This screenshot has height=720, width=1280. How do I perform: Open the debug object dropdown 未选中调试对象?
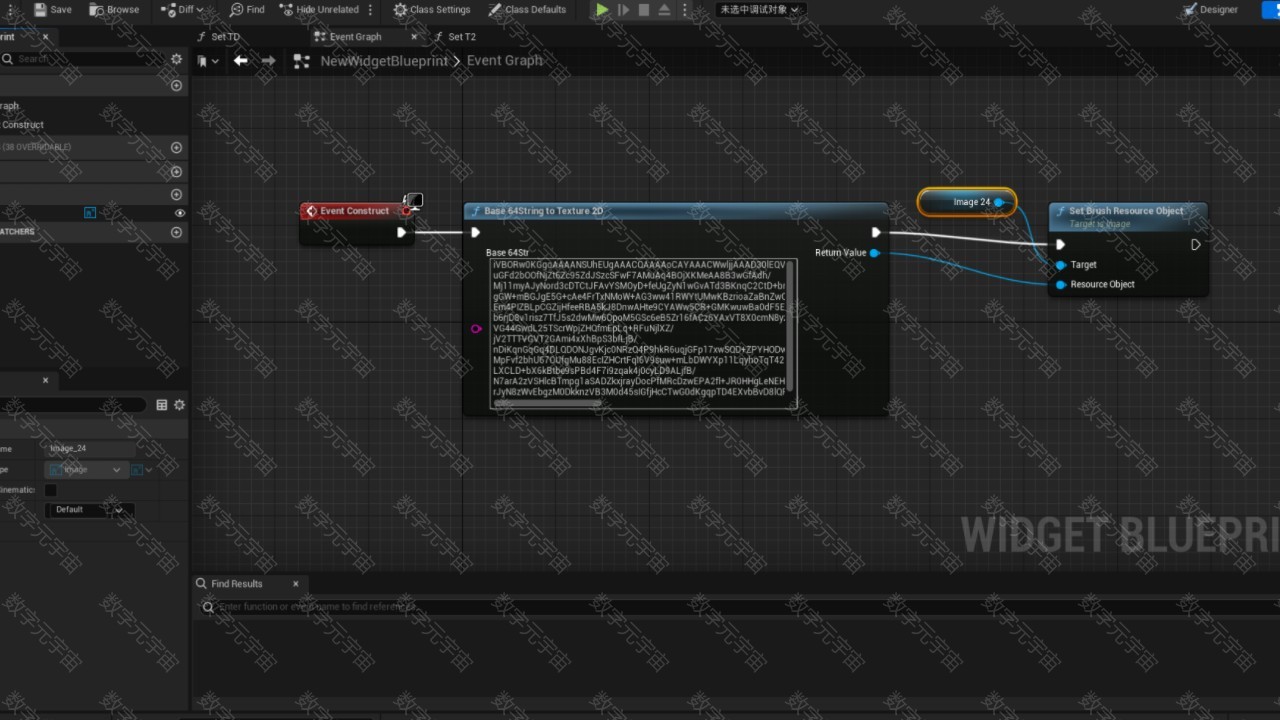click(760, 9)
